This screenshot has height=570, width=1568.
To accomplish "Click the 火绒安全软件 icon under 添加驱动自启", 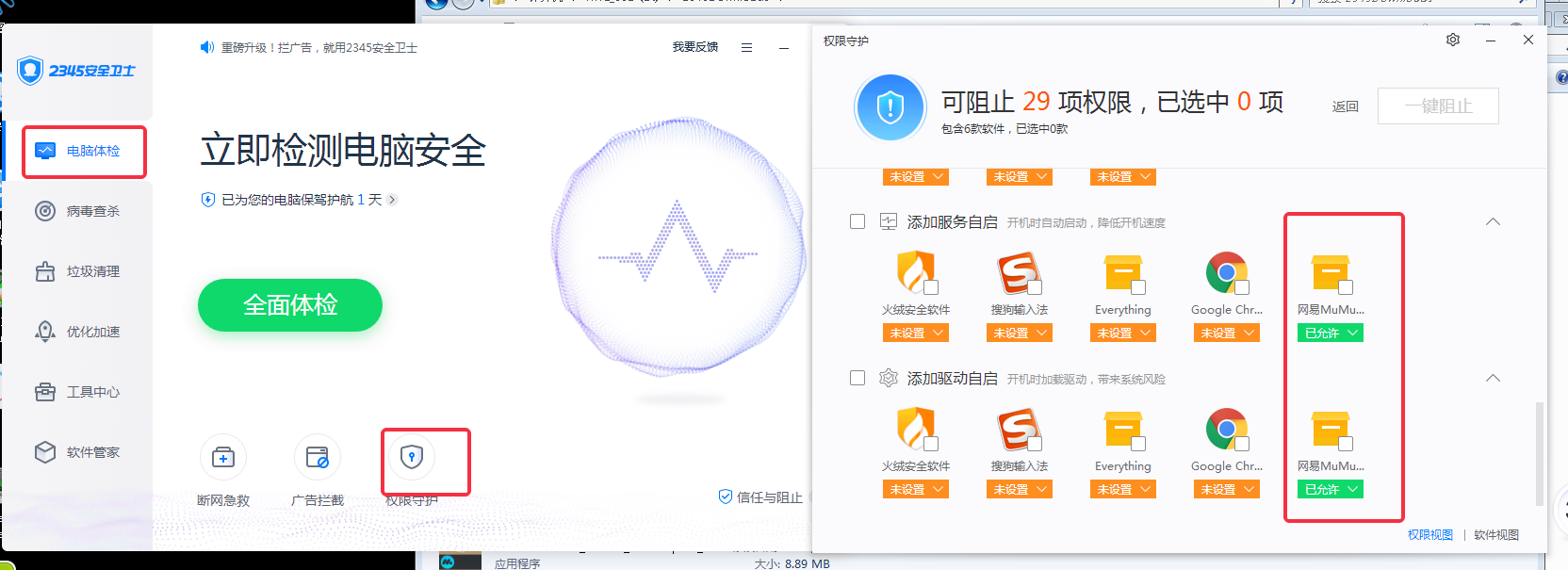I will click(915, 429).
